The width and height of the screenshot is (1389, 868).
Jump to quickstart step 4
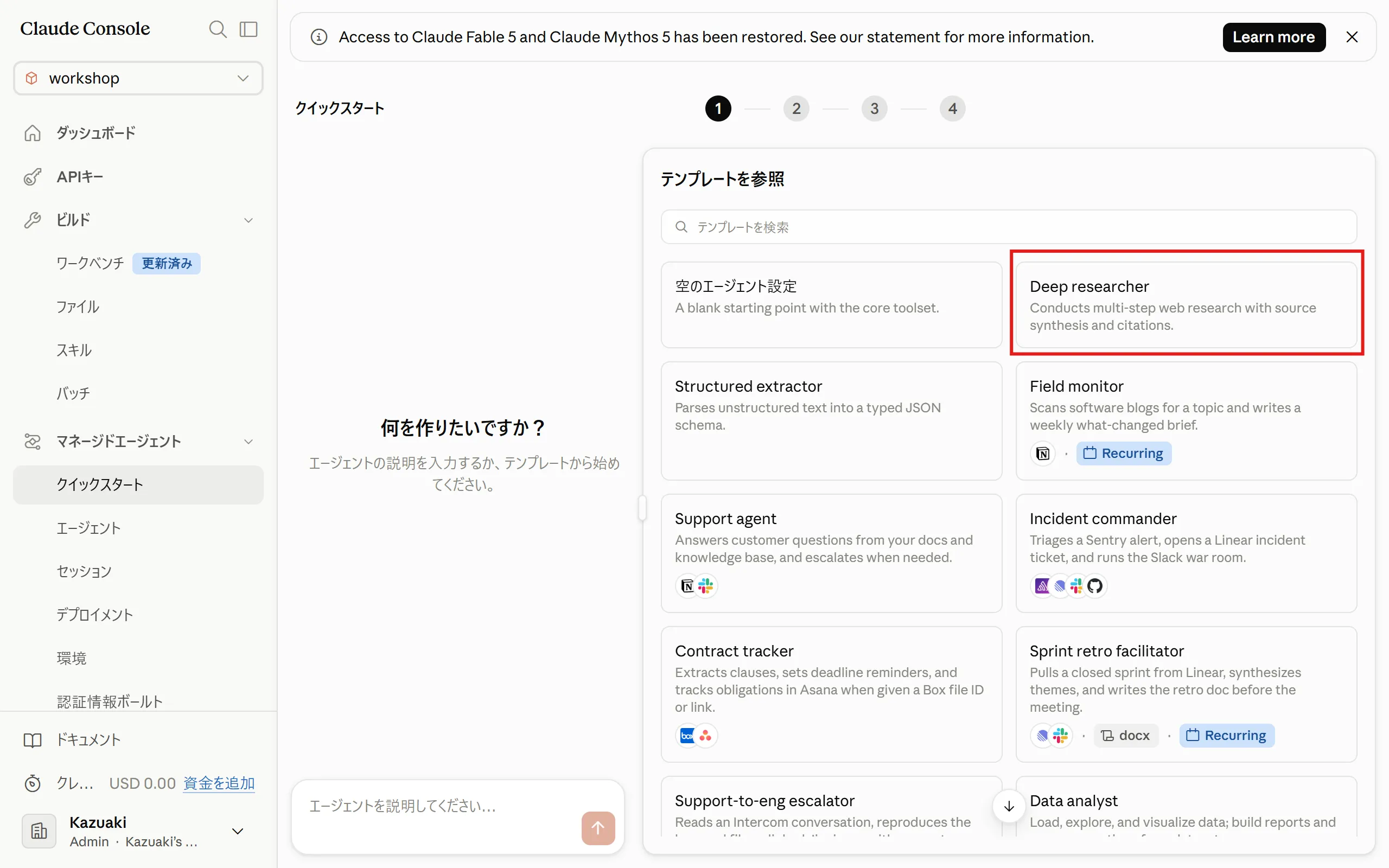point(952,108)
